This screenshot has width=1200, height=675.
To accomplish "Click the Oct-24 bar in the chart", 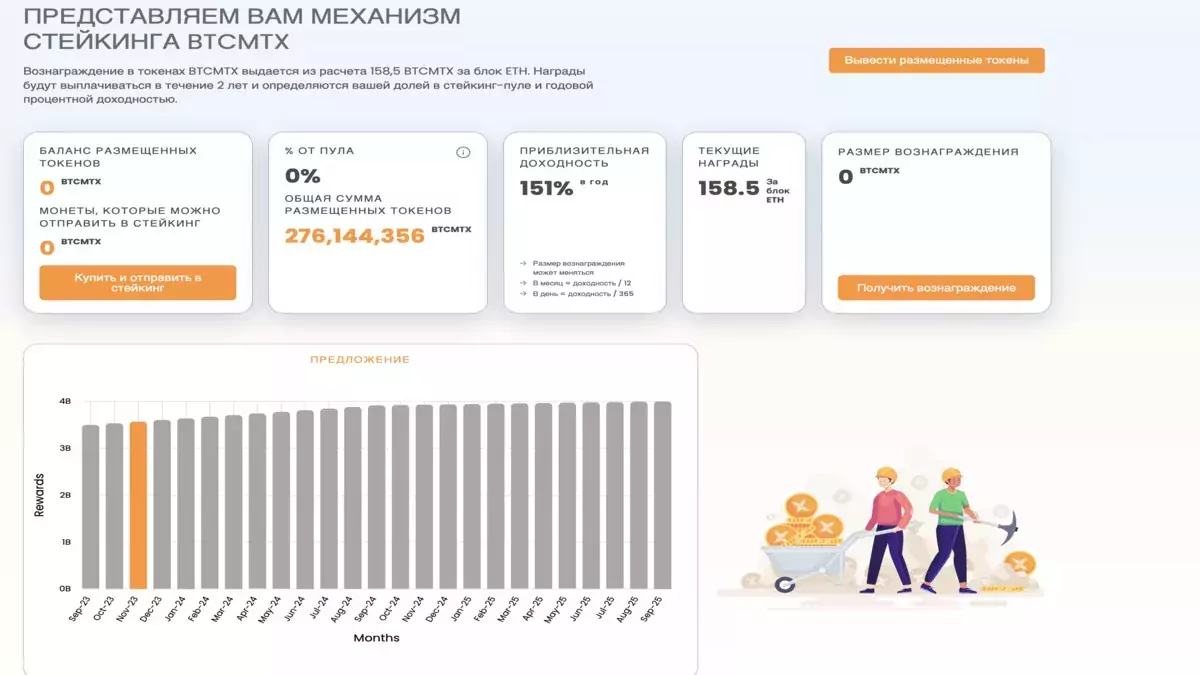I will tap(400, 497).
